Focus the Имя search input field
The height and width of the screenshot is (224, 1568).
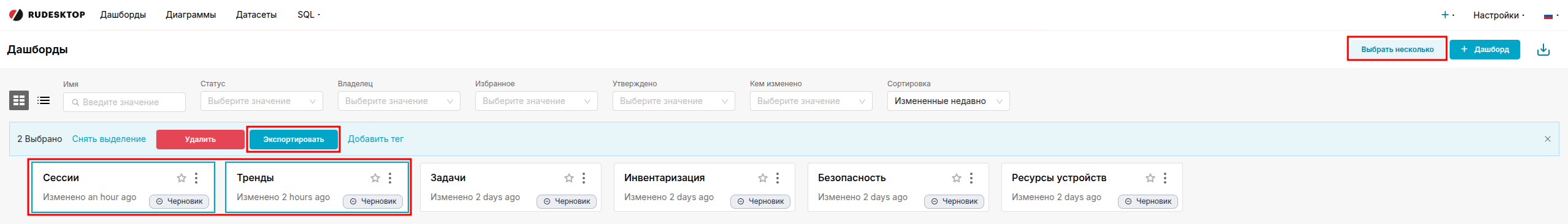click(124, 102)
